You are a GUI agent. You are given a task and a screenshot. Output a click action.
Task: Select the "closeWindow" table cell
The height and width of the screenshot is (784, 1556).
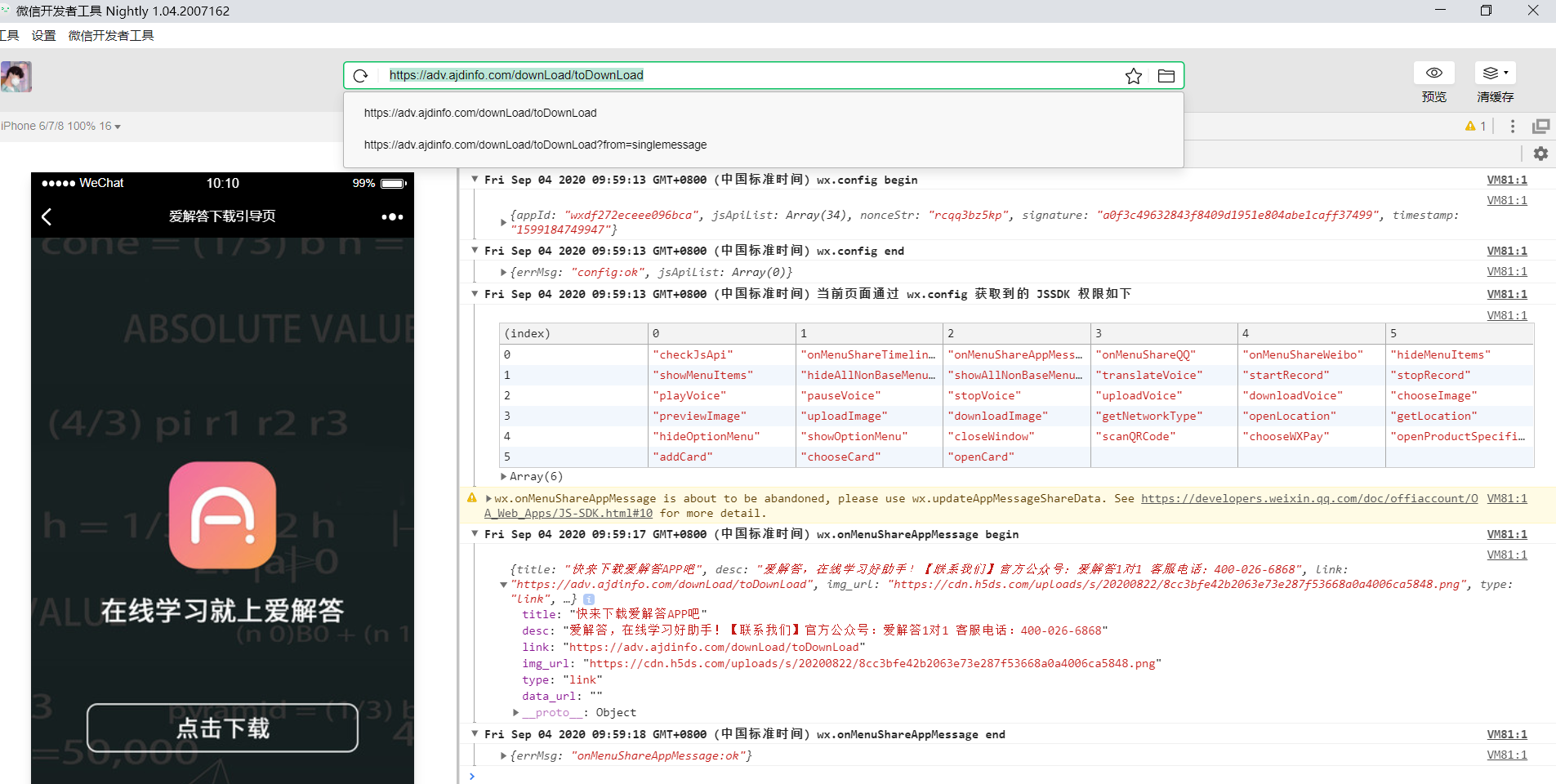click(x=1017, y=436)
